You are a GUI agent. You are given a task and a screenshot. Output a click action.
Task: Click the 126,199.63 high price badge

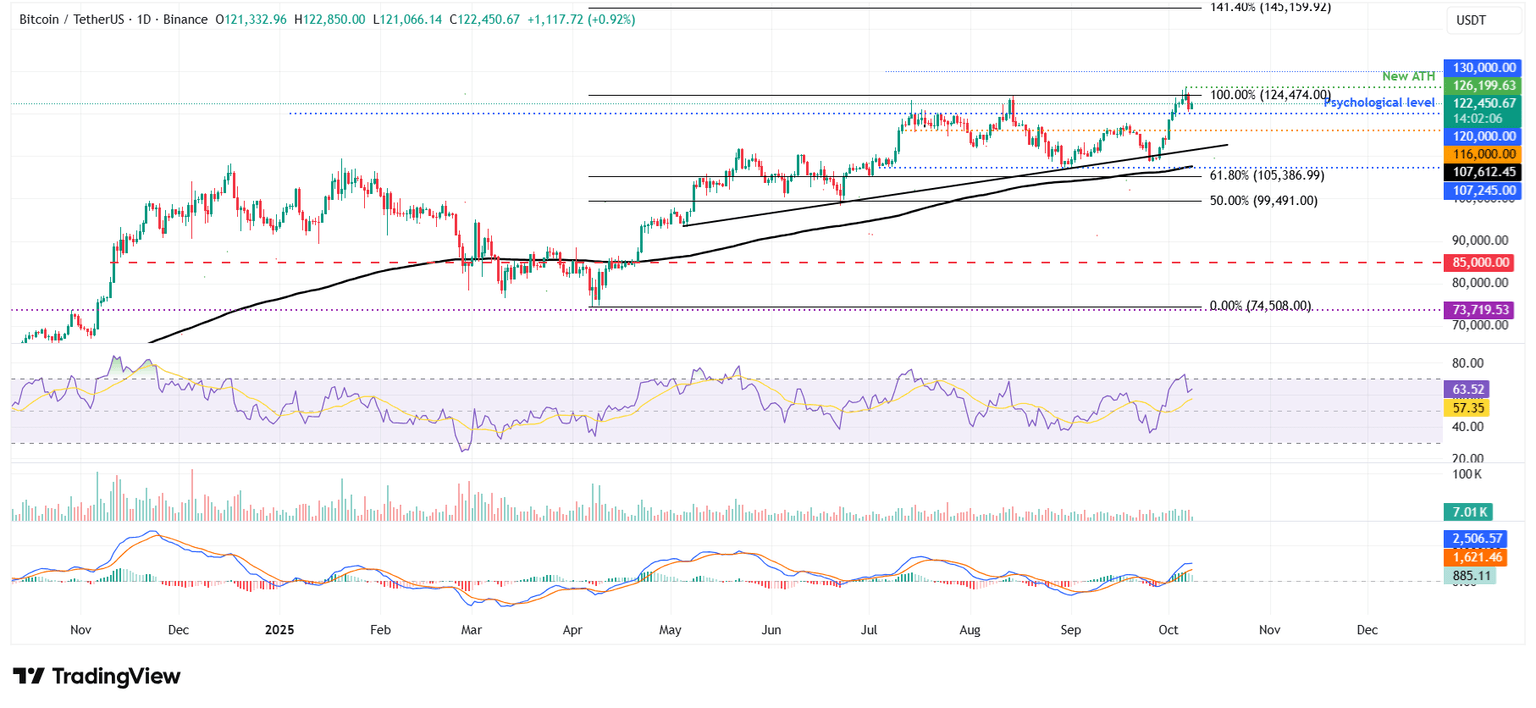pos(1483,85)
